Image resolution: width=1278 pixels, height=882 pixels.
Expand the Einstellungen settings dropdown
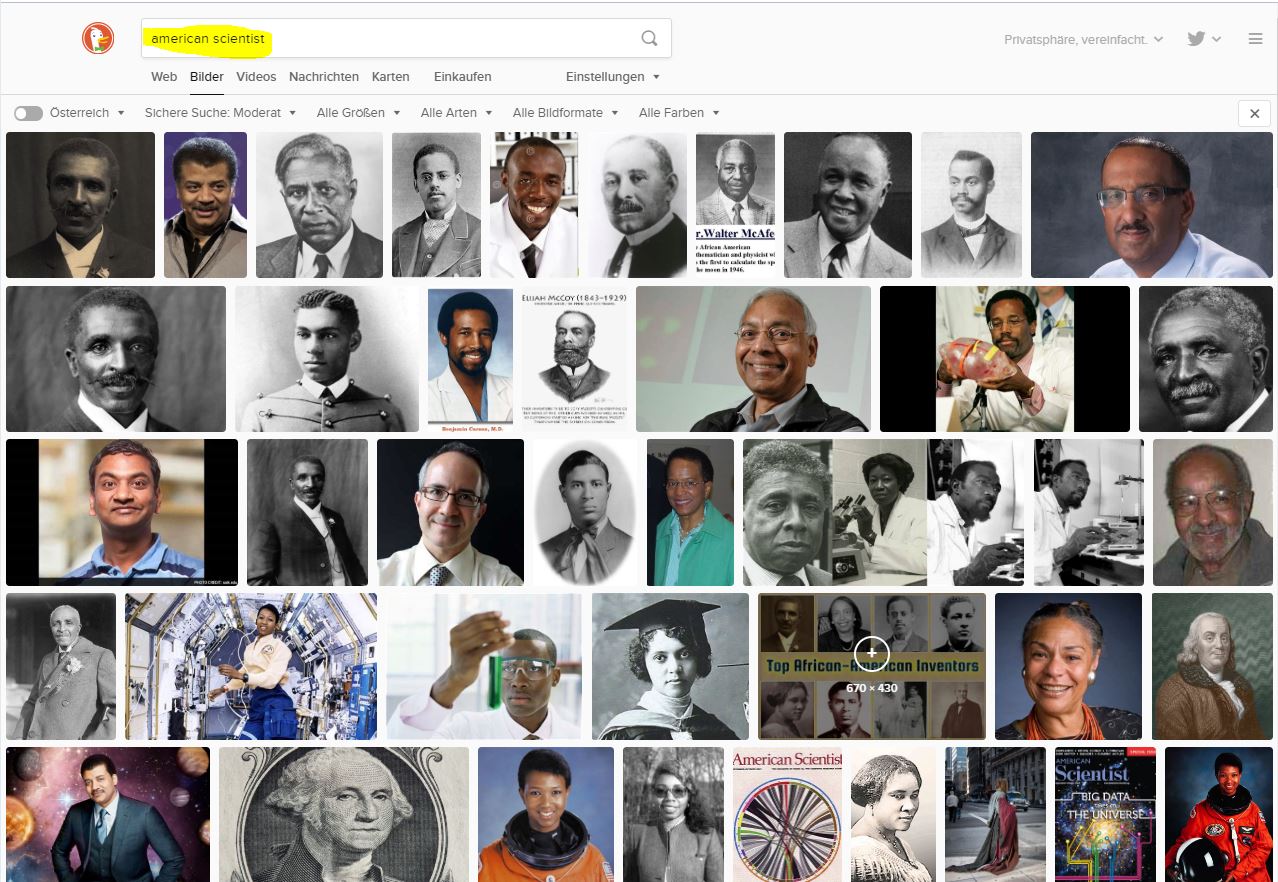coord(612,77)
